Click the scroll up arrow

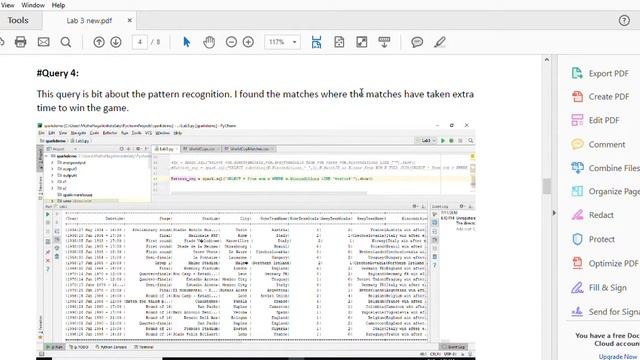547,60
